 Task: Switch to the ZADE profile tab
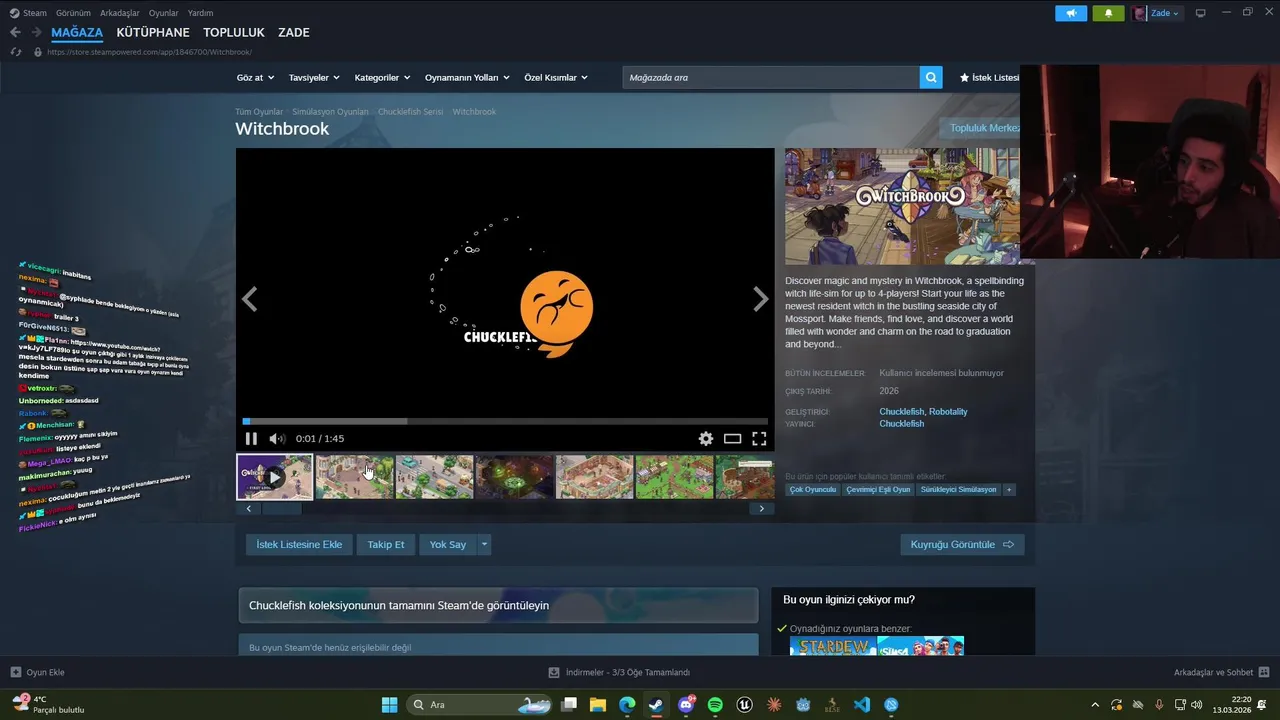point(294,32)
